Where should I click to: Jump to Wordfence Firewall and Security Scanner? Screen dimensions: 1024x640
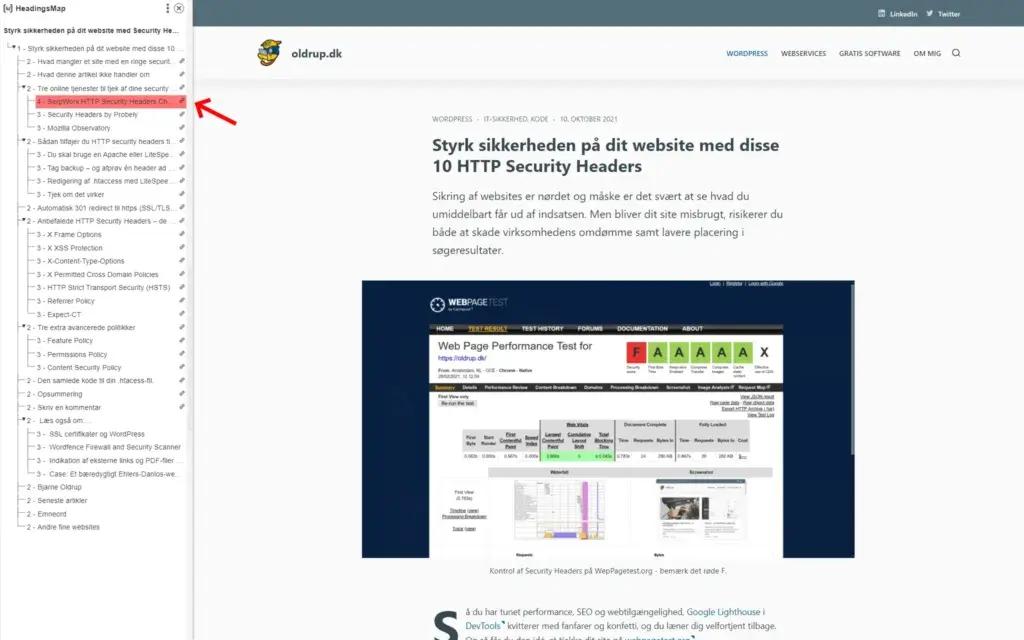(x=108, y=447)
